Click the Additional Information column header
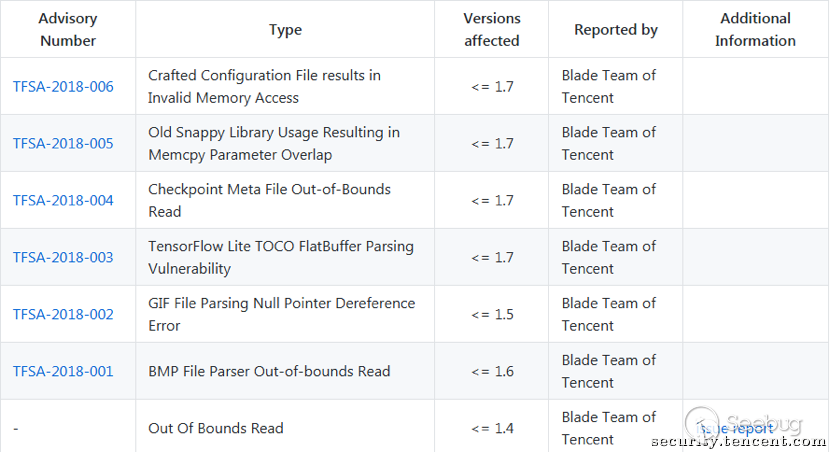Screen dimensions: 830x452 point(755,30)
